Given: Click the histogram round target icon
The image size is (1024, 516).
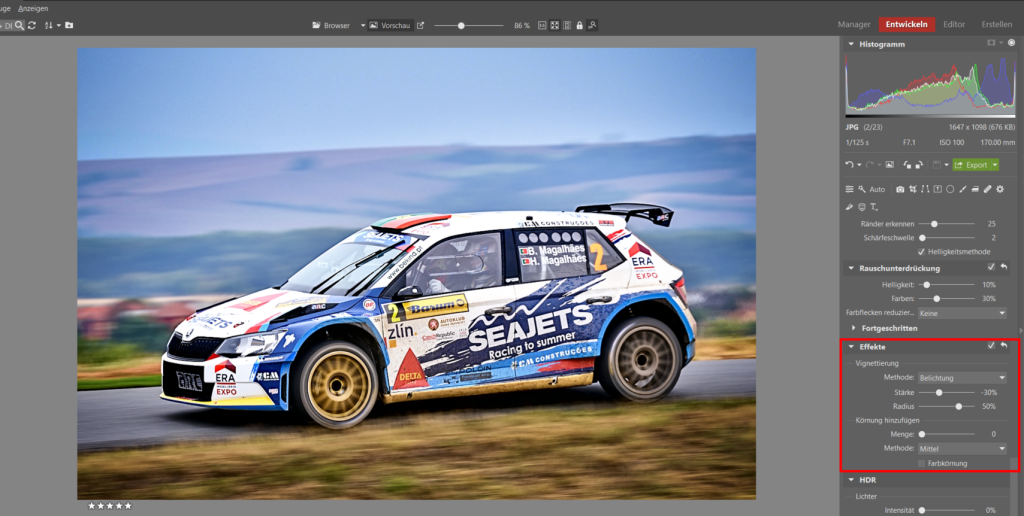Looking at the screenshot, I should click(x=1012, y=42).
